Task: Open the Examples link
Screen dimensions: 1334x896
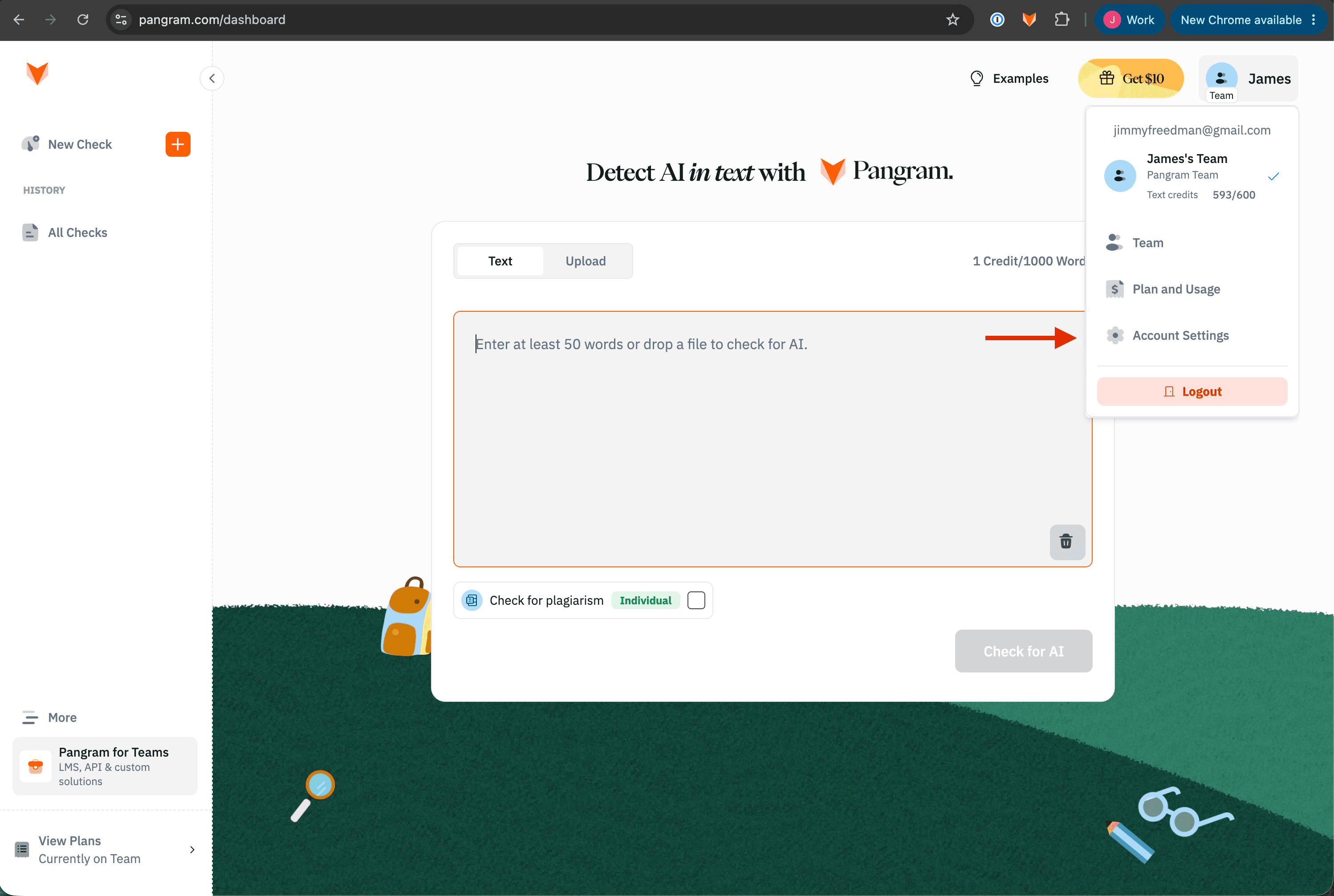Action: click(x=1009, y=78)
